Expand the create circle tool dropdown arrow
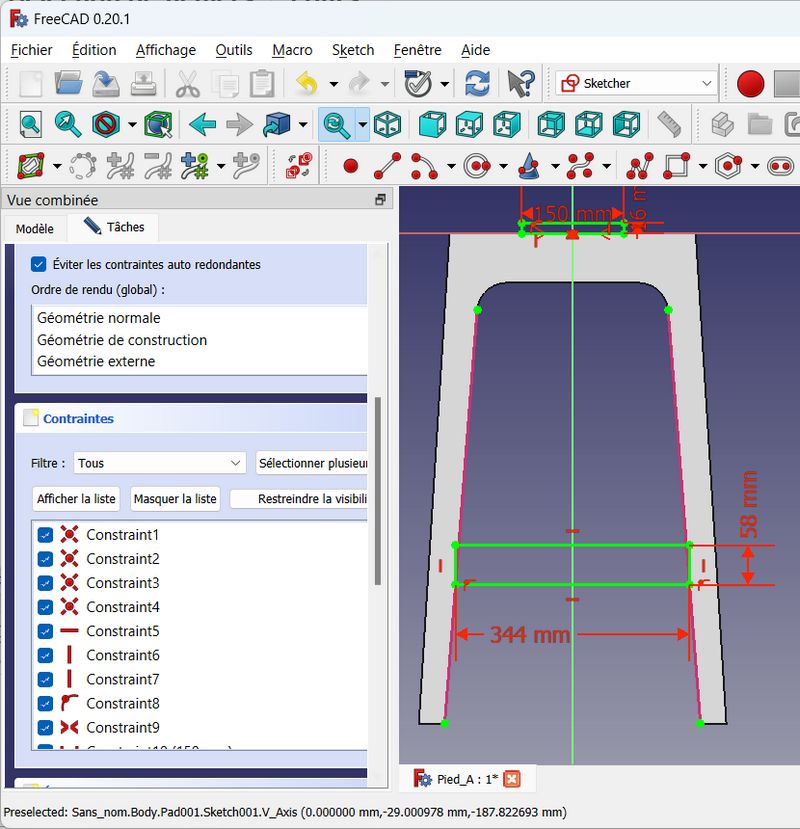800x829 pixels. pos(501,166)
